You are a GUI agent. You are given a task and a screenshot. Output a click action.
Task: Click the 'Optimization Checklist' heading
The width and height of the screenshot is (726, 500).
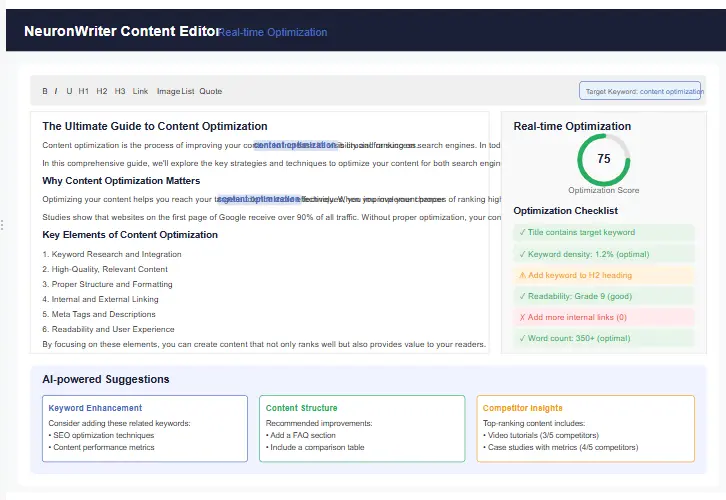pos(565,211)
